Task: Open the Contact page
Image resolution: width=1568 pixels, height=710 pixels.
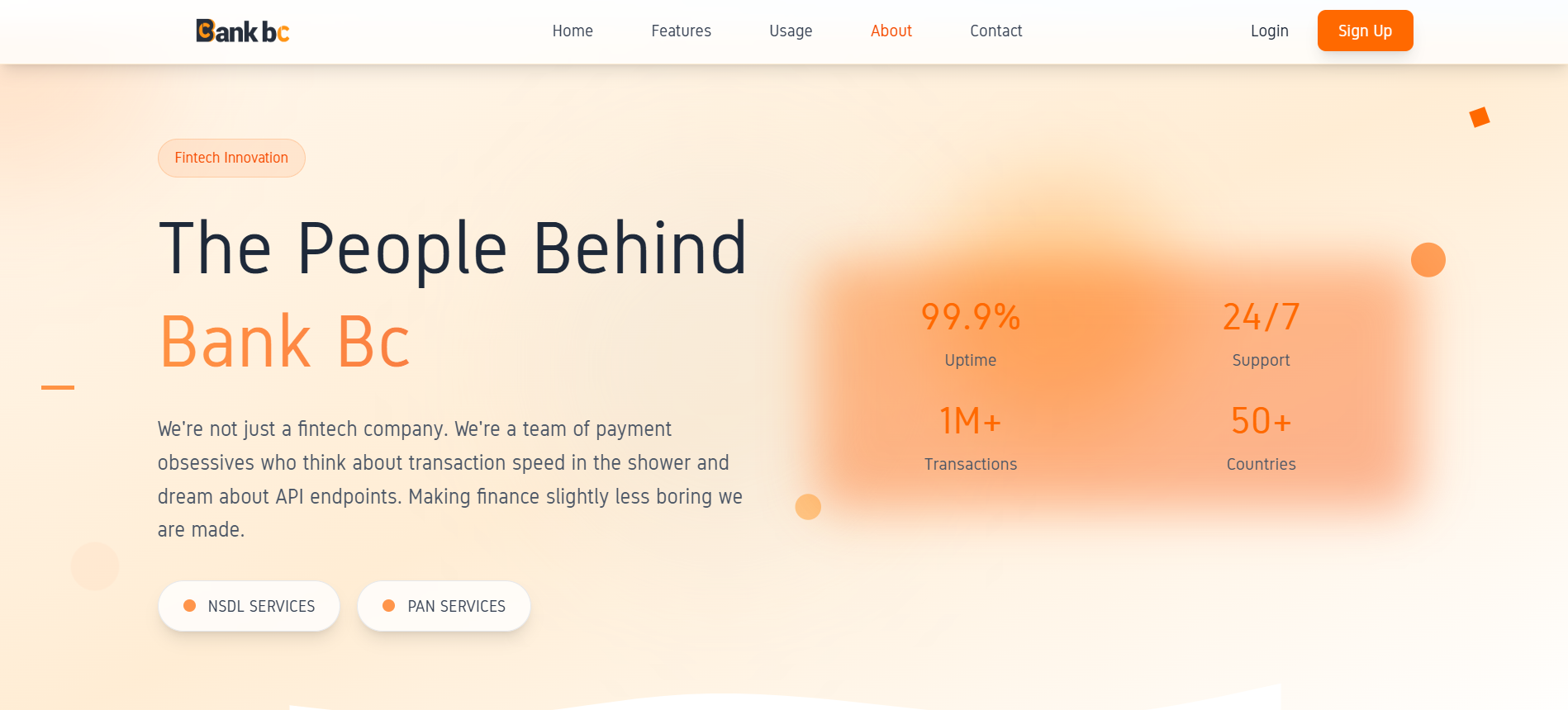Action: (995, 31)
